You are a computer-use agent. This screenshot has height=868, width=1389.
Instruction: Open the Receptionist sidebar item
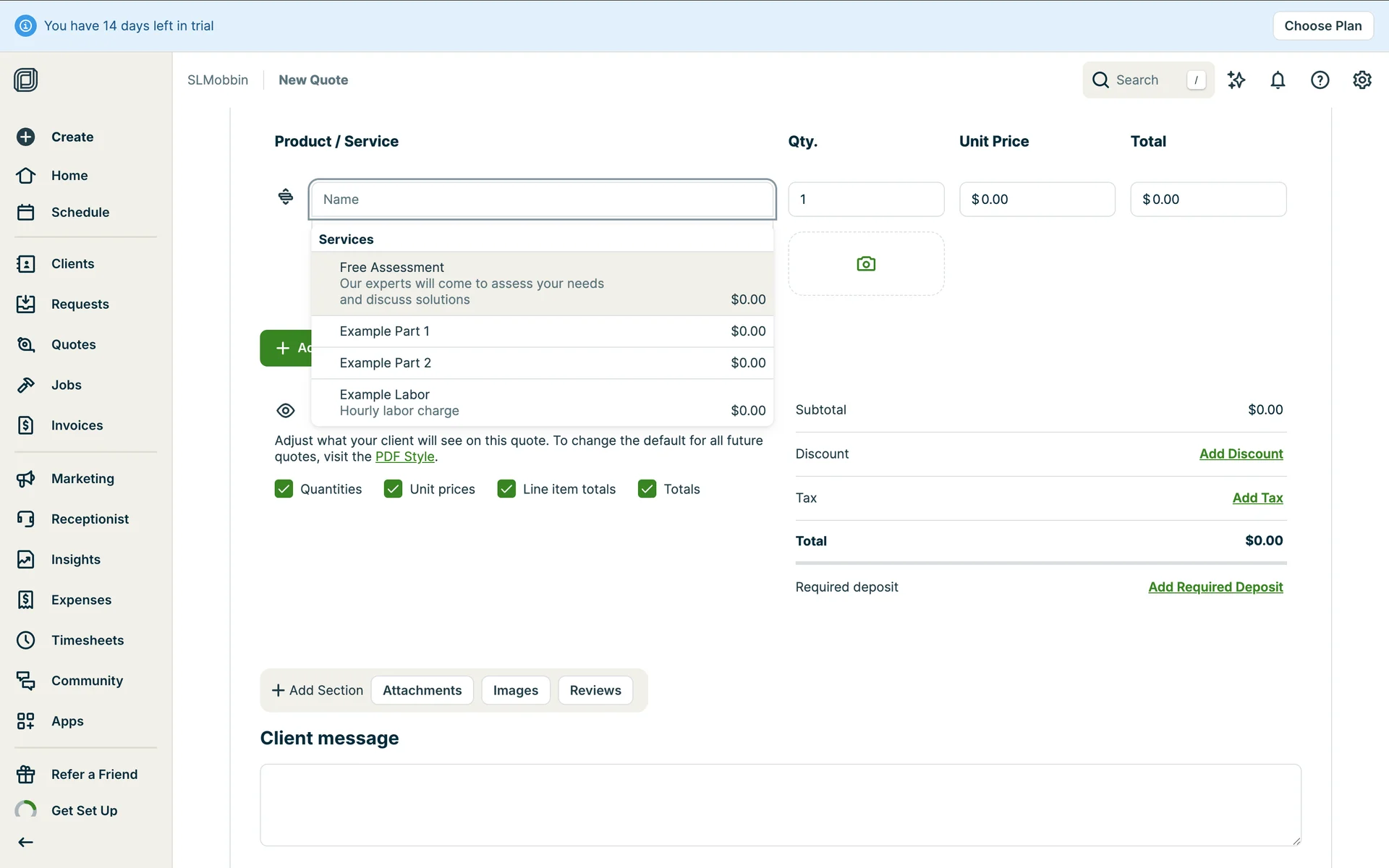point(90,519)
